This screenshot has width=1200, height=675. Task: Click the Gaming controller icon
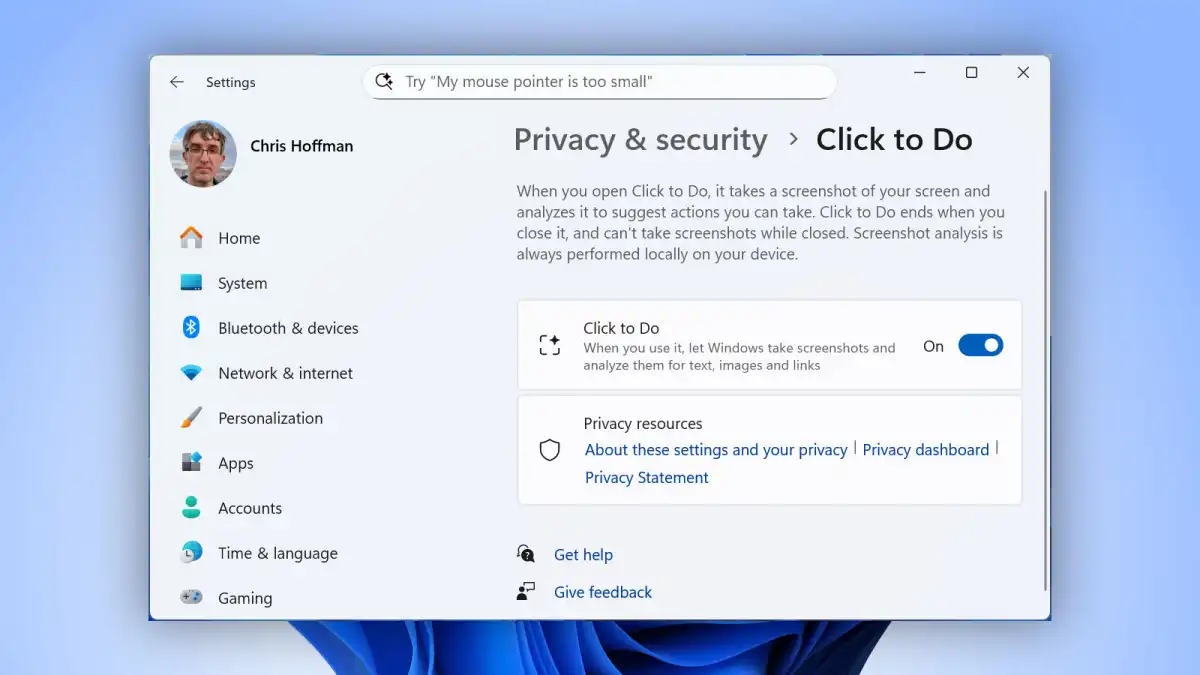[191, 598]
